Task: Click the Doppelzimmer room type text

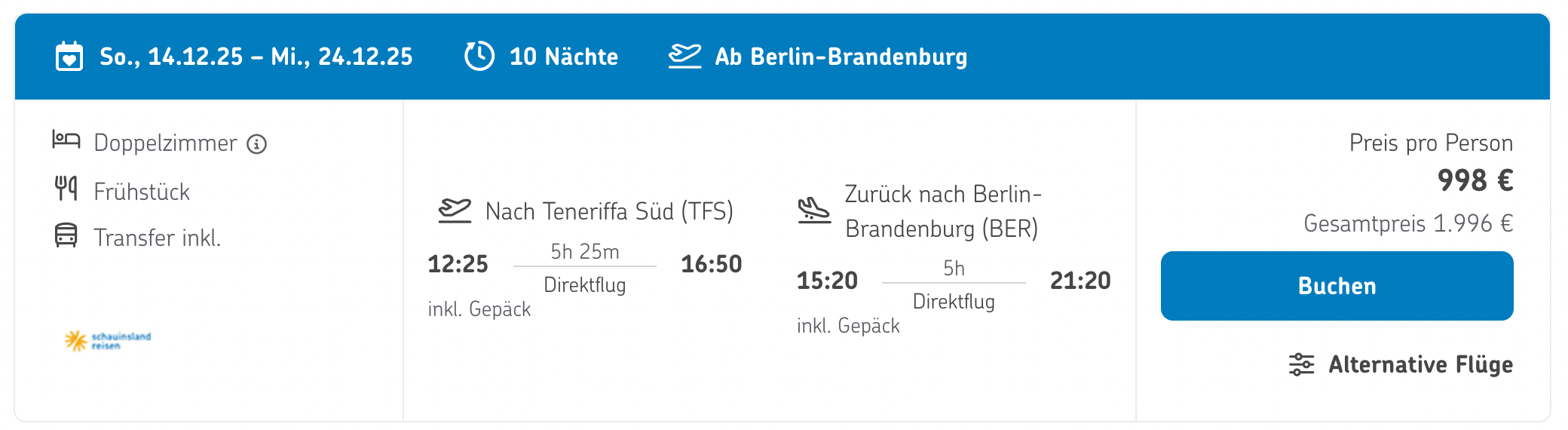Action: 165,143
